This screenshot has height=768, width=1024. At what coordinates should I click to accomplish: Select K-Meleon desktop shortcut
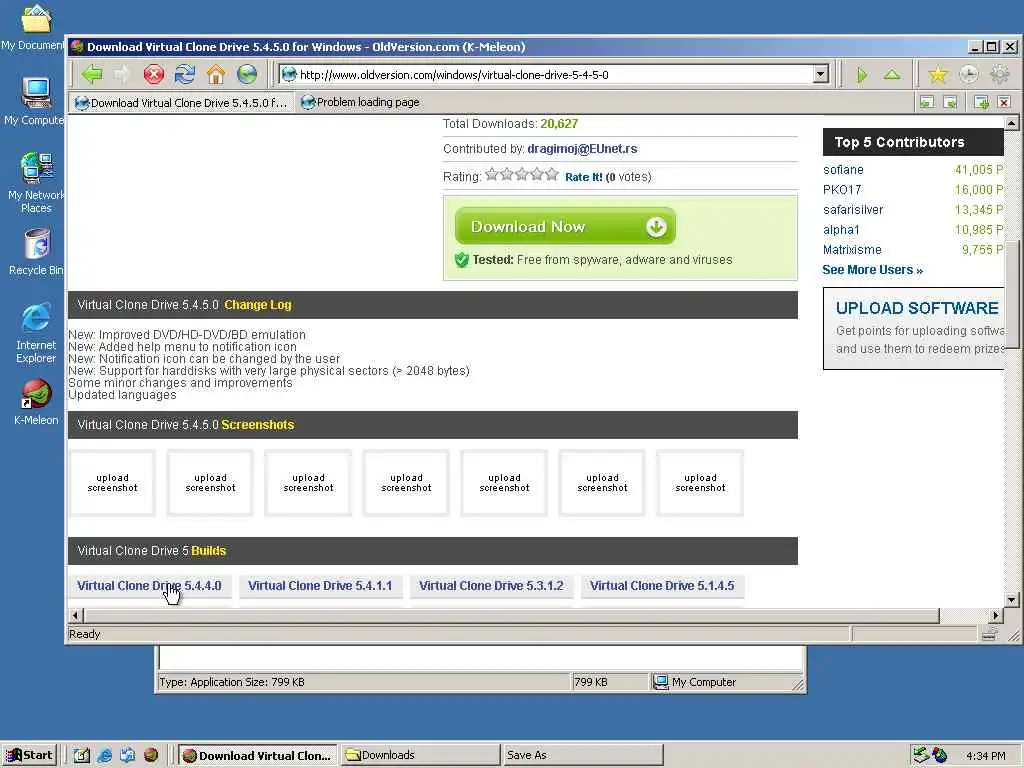pyautogui.click(x=36, y=402)
